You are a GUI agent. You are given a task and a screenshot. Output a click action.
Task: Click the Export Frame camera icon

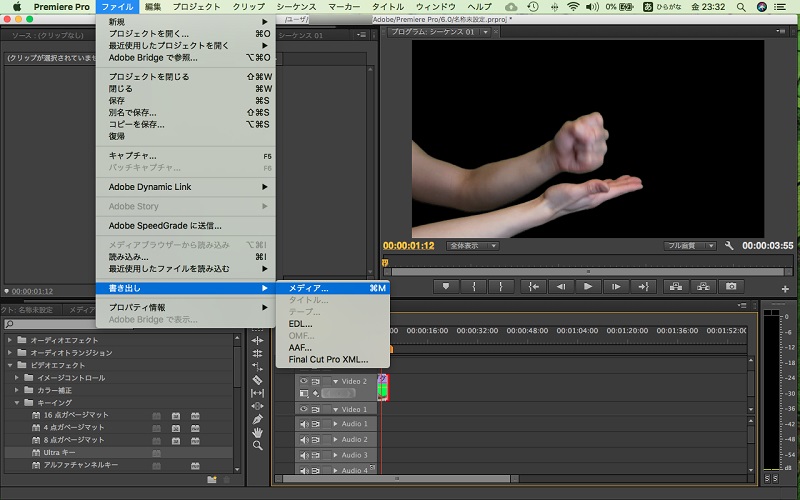pyautogui.click(x=731, y=286)
